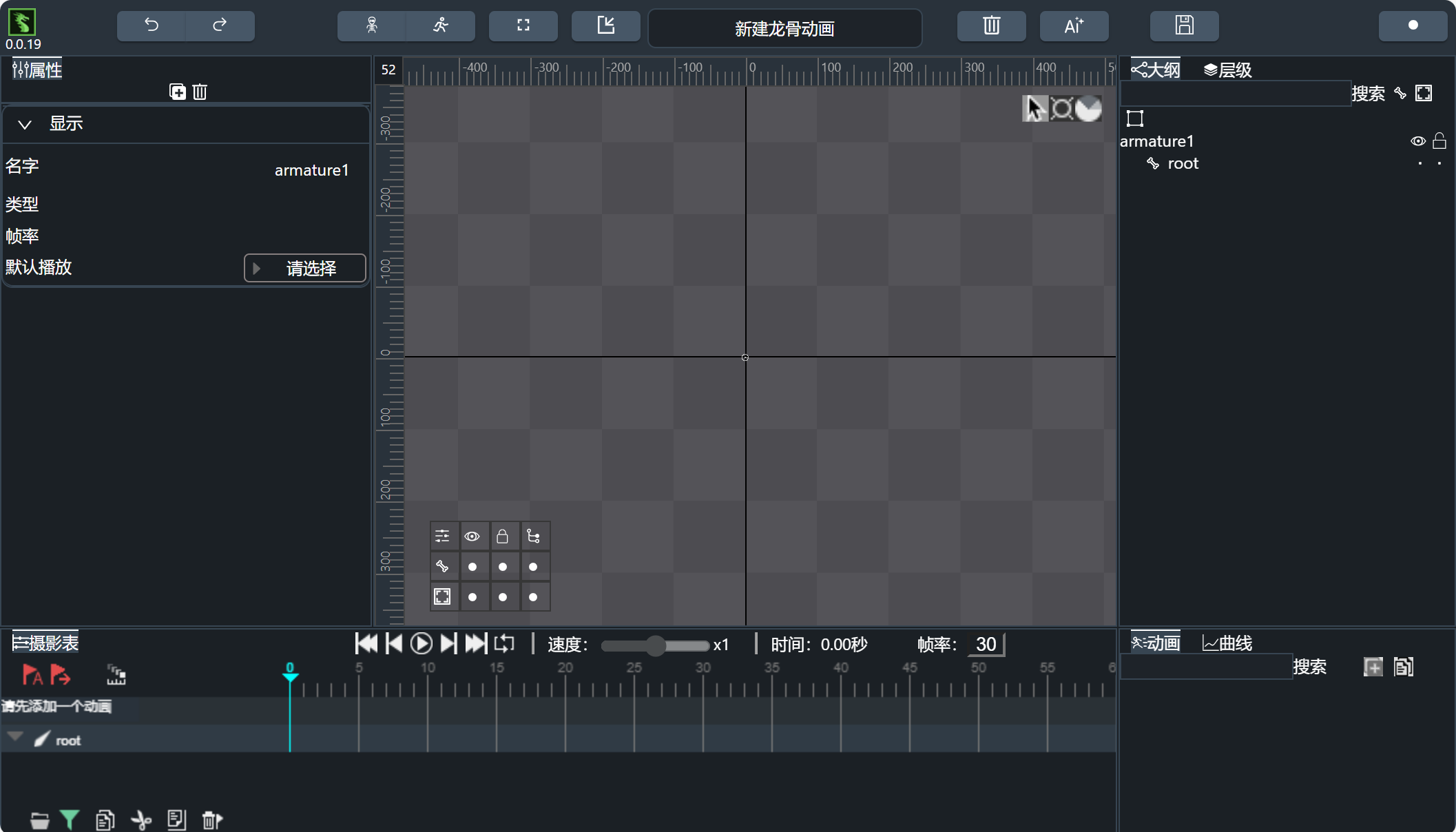Click the 速度 playback speed slider
This screenshot has width=1456, height=832.
(655, 645)
